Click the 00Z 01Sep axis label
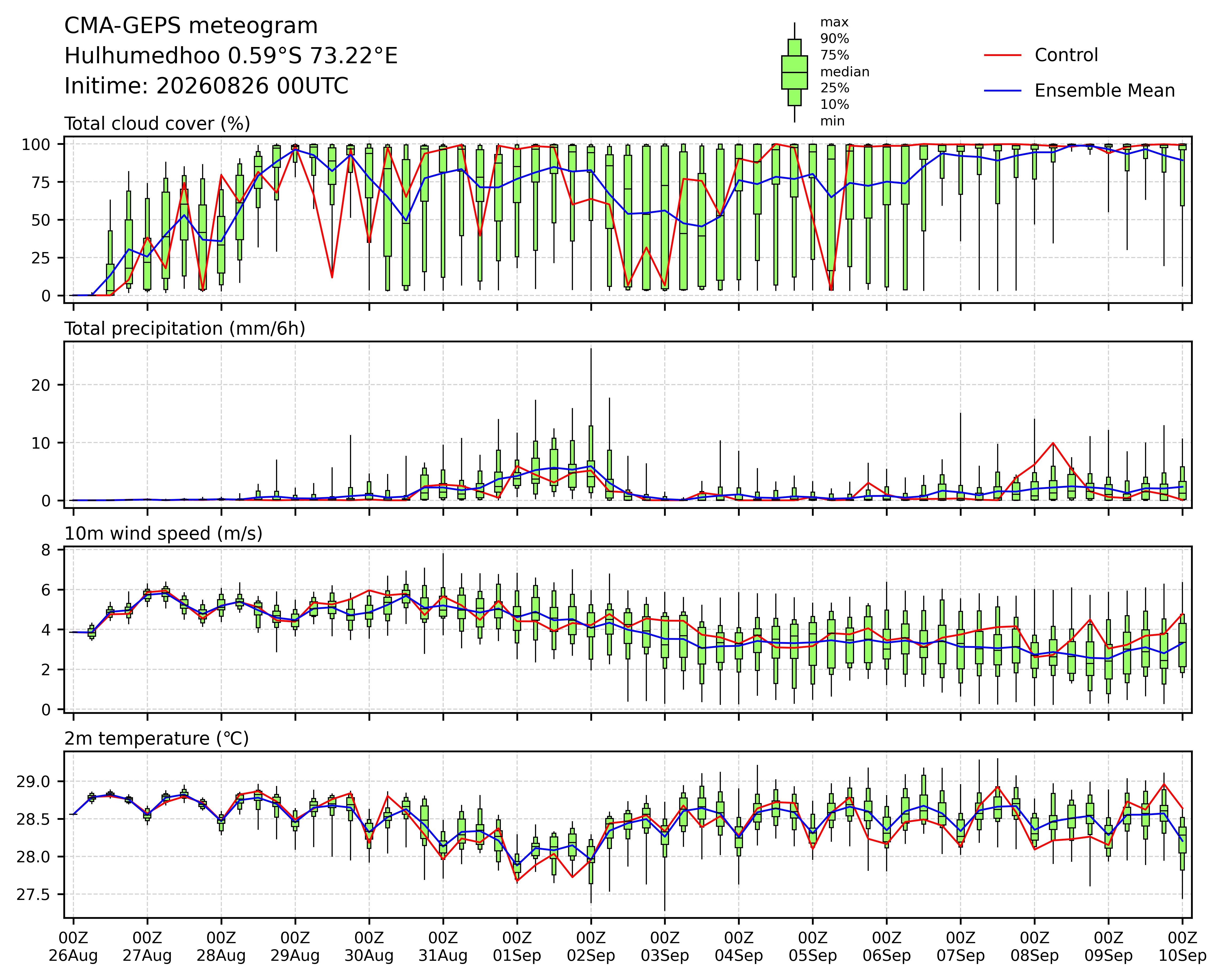 pos(517,947)
